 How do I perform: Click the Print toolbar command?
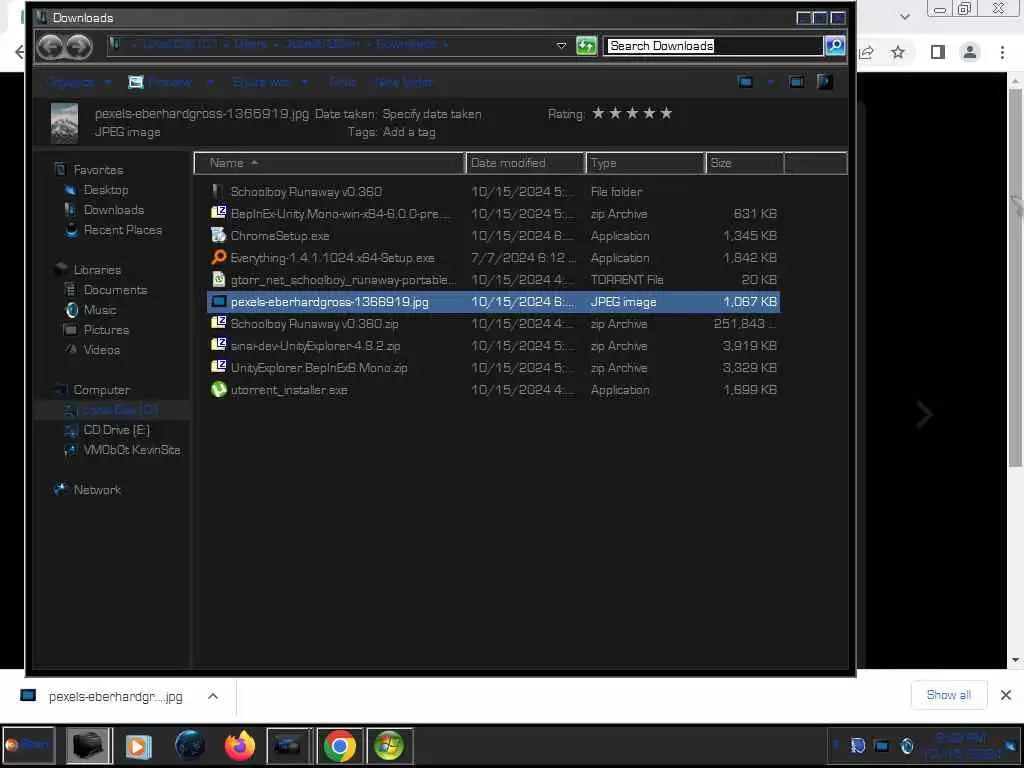coord(342,82)
